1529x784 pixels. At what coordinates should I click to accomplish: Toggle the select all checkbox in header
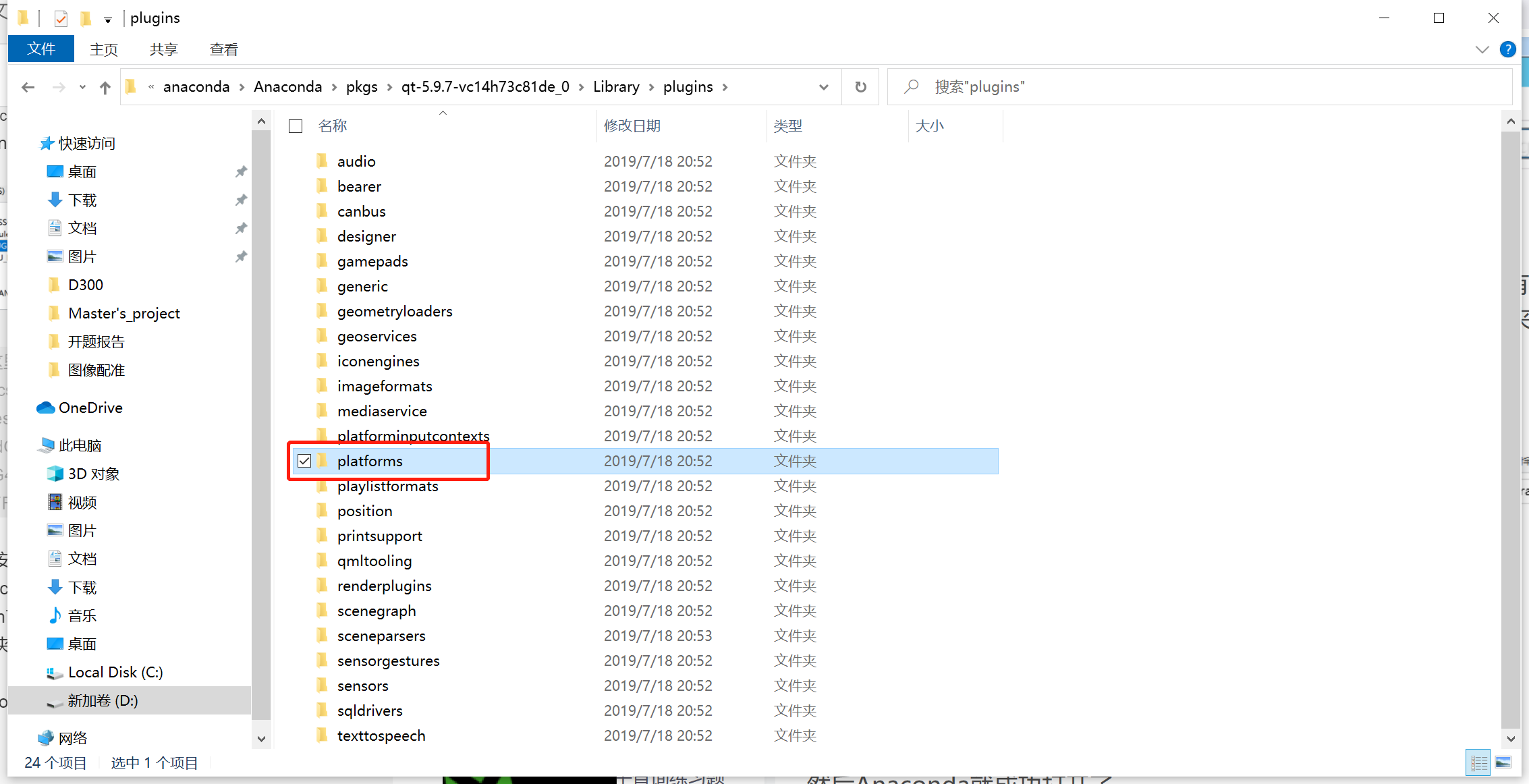(x=296, y=126)
